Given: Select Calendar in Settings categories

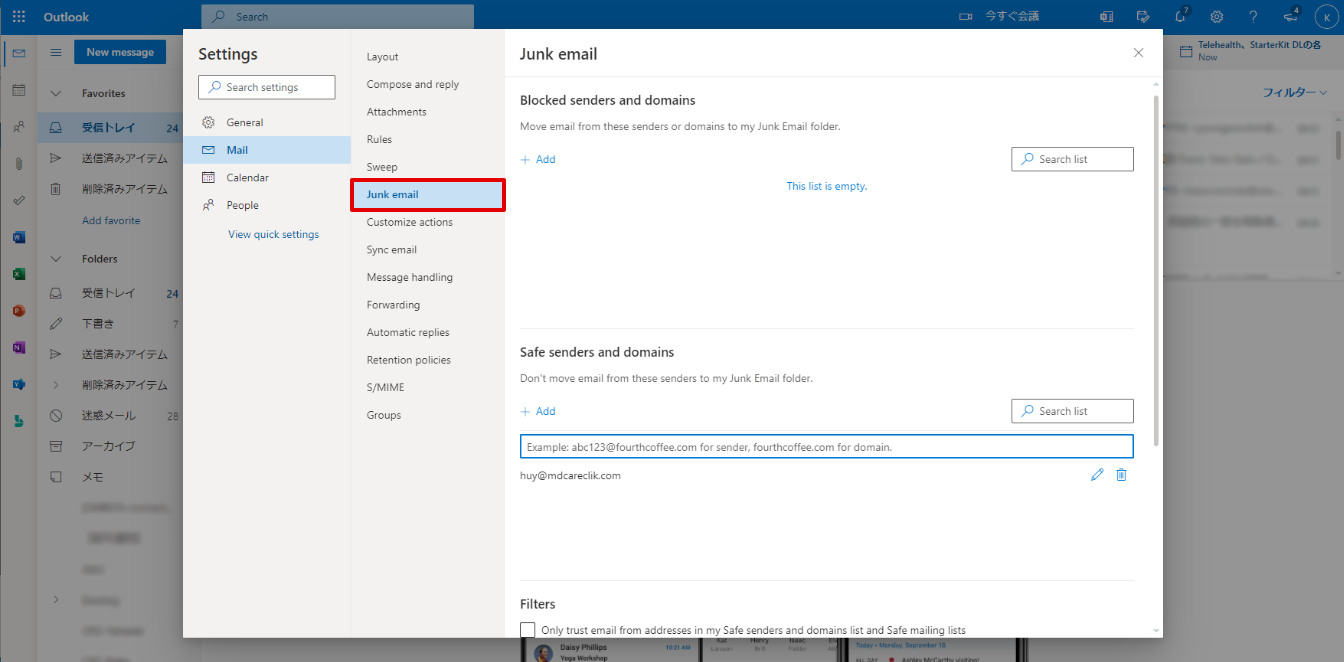Looking at the screenshot, I should click(267, 177).
